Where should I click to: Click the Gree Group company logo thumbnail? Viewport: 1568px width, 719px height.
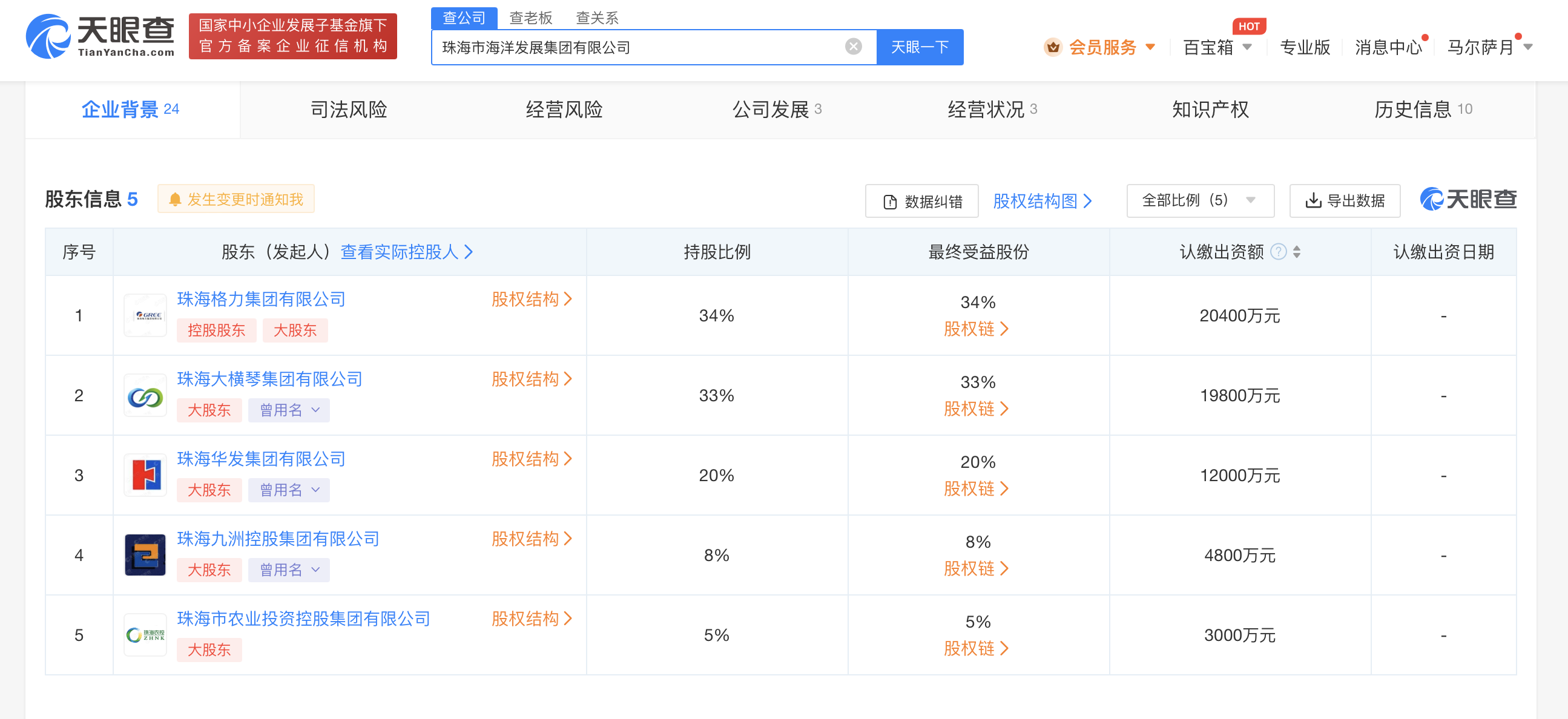pos(145,315)
